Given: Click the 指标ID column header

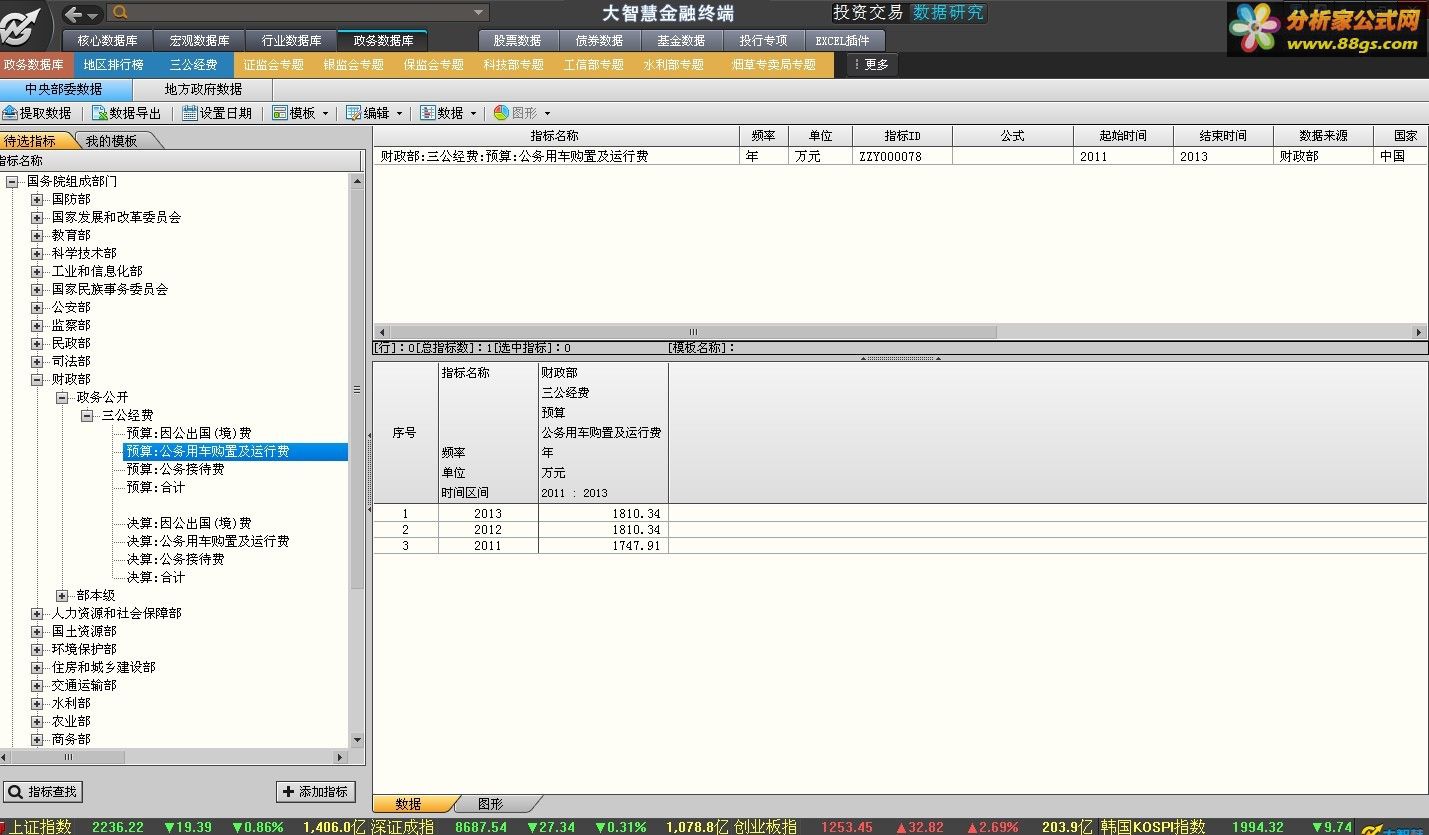Looking at the screenshot, I should tap(902, 136).
